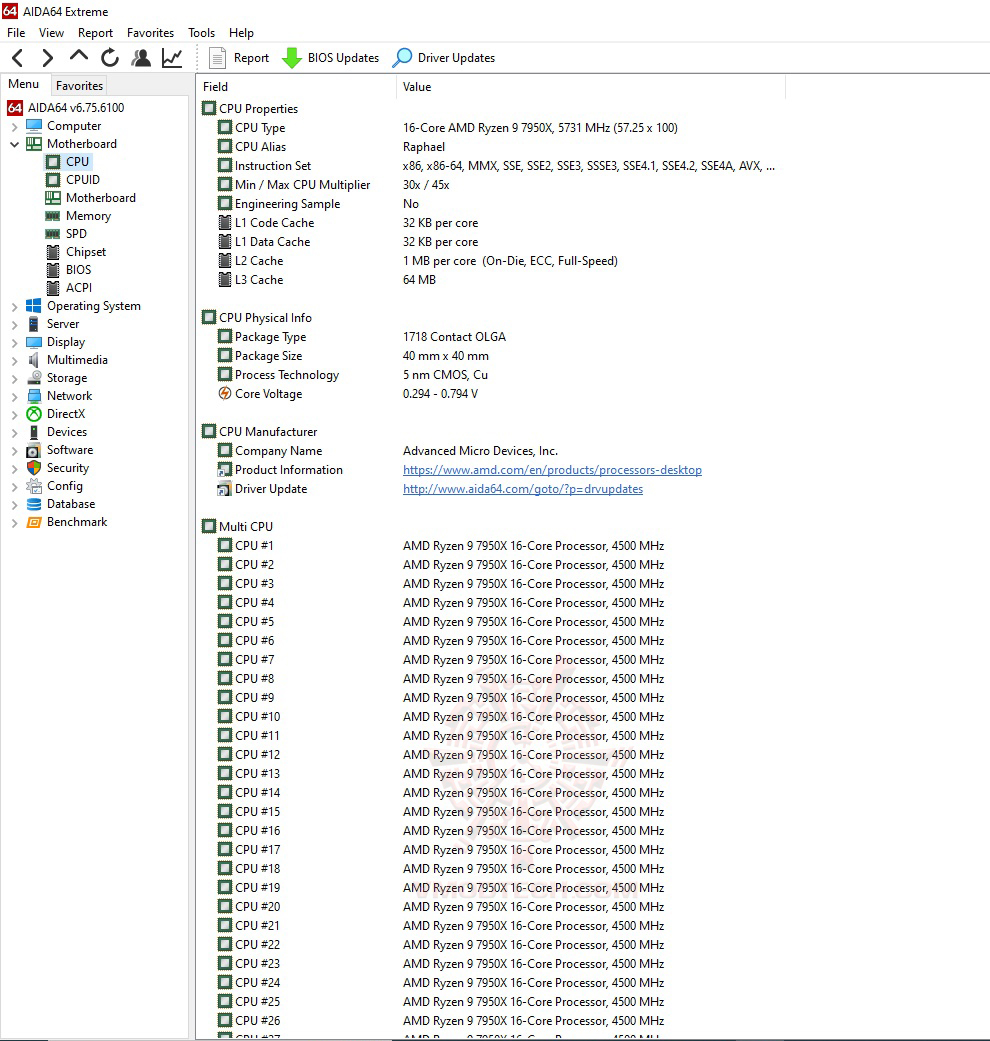This screenshot has width=990, height=1041.
Task: Expand the Benchmark tree node
Action: point(15,522)
